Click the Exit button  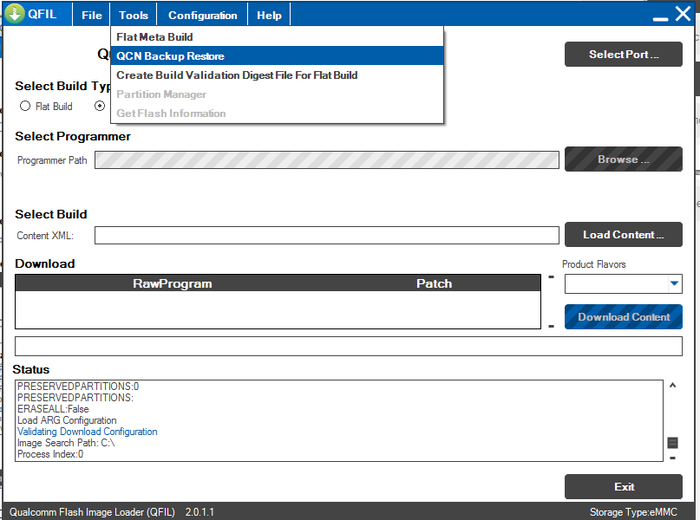pos(623,487)
